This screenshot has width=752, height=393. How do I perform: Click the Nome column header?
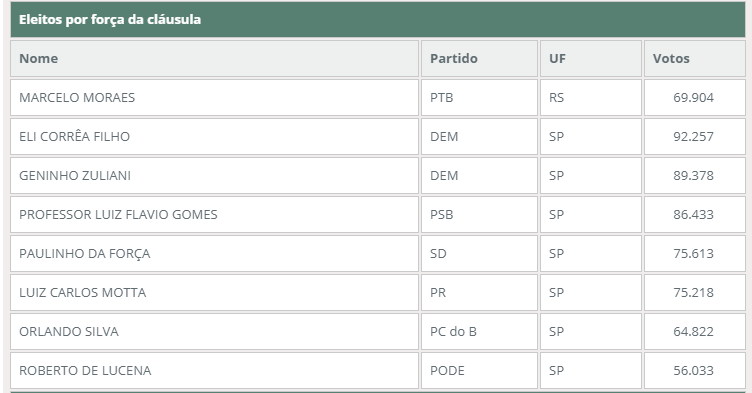[214, 59]
